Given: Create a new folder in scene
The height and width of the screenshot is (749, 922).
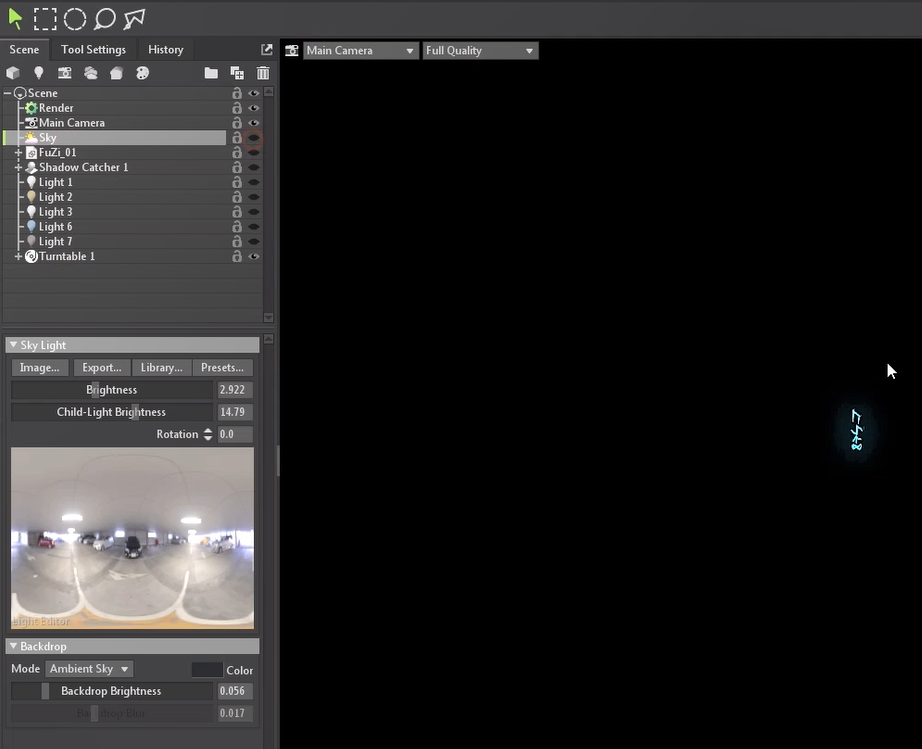Looking at the screenshot, I should point(211,73).
